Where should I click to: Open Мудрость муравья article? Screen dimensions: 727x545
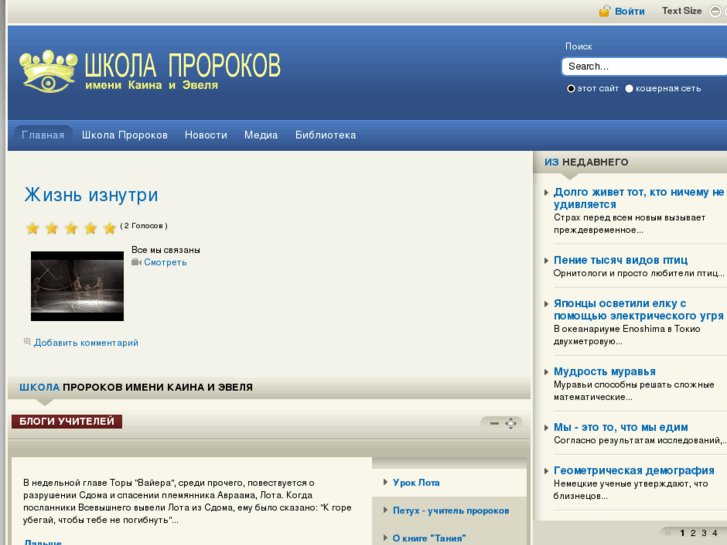(605, 372)
